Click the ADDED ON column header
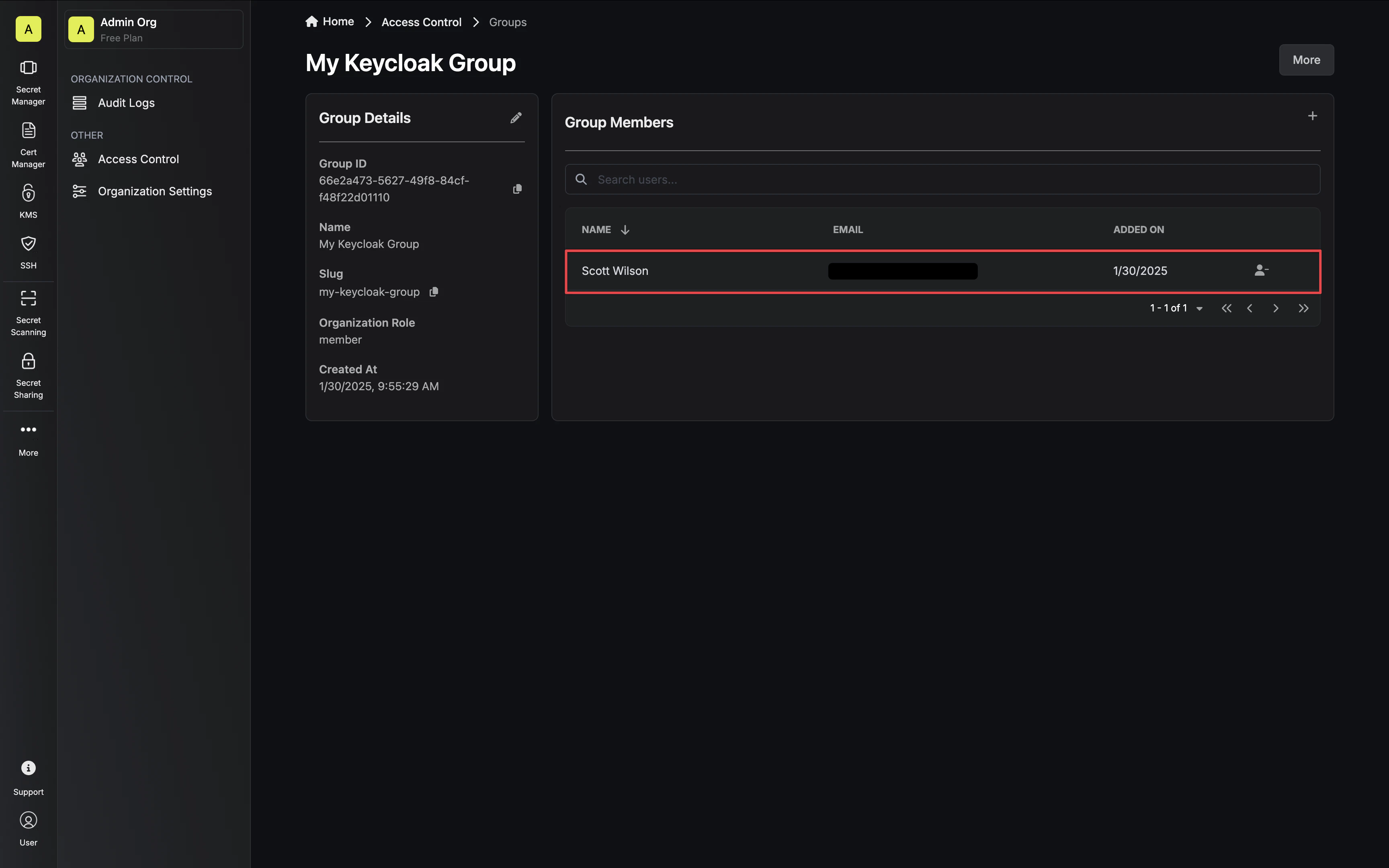This screenshot has height=868, width=1389. pyautogui.click(x=1139, y=229)
